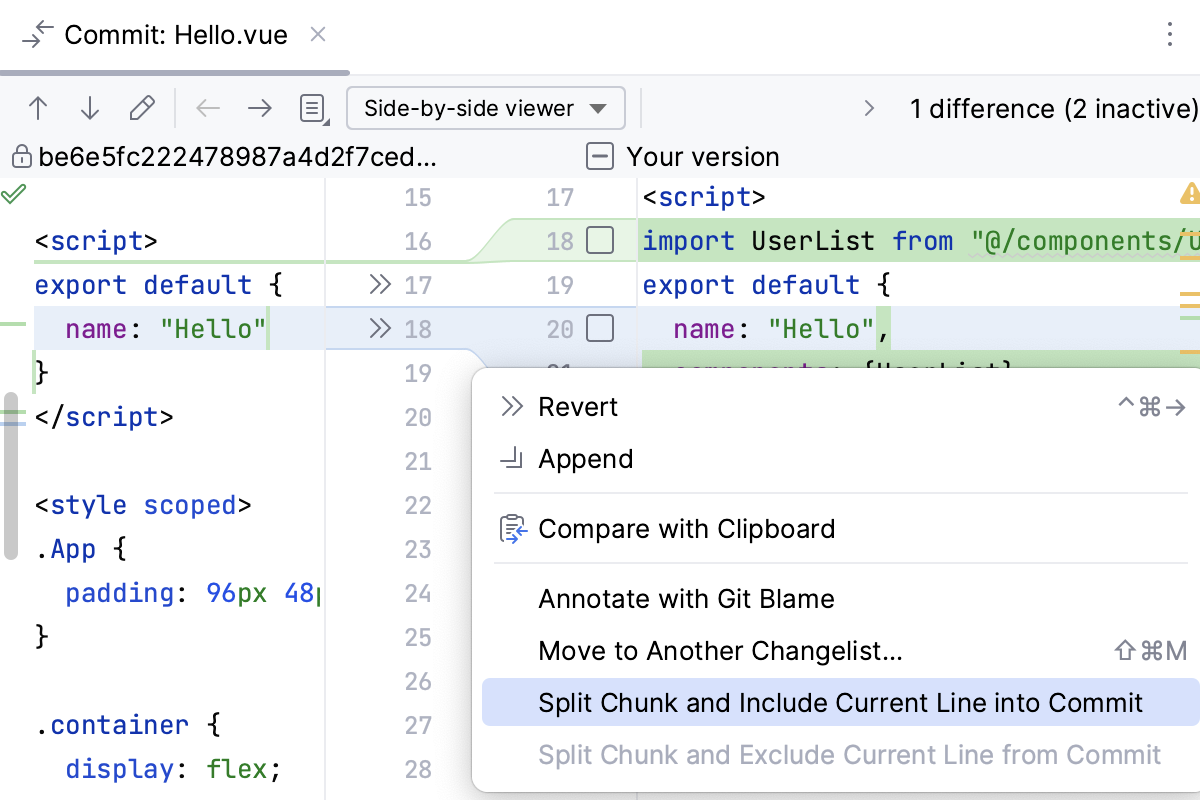
Task: Check the checkbox on line 18
Action: tap(599, 240)
